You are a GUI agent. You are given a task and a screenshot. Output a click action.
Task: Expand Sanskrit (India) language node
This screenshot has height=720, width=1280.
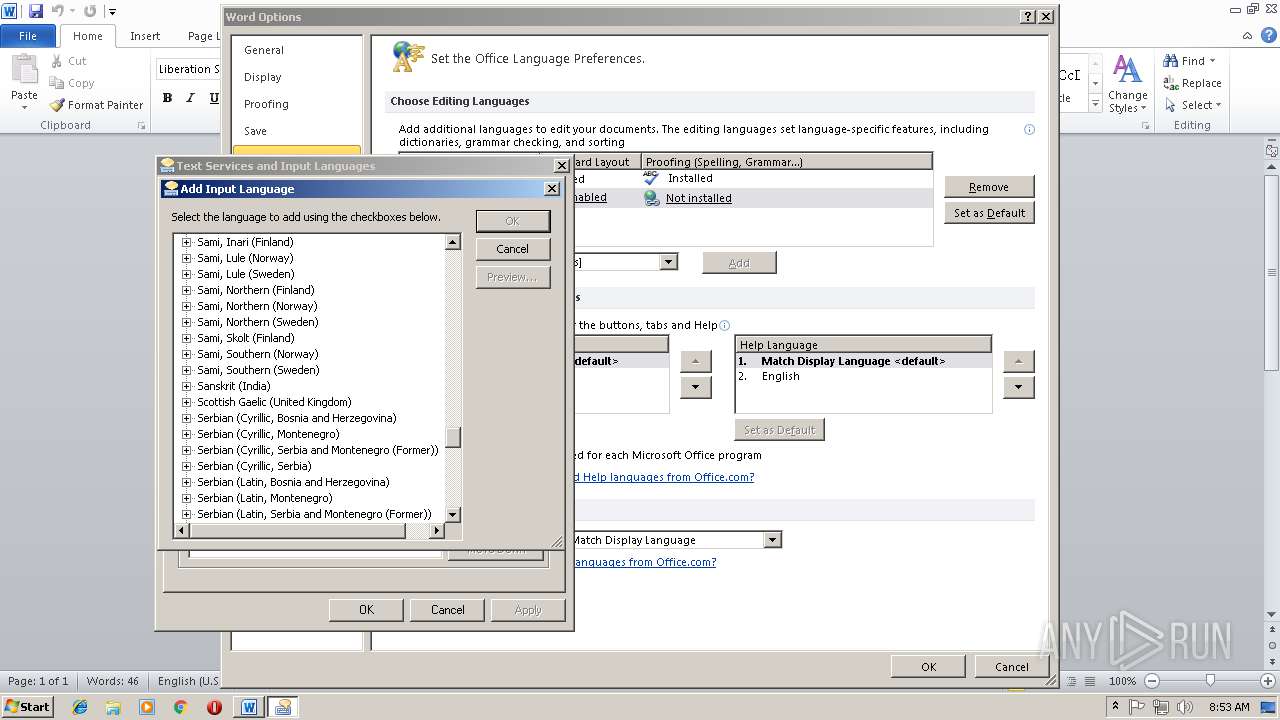point(186,386)
